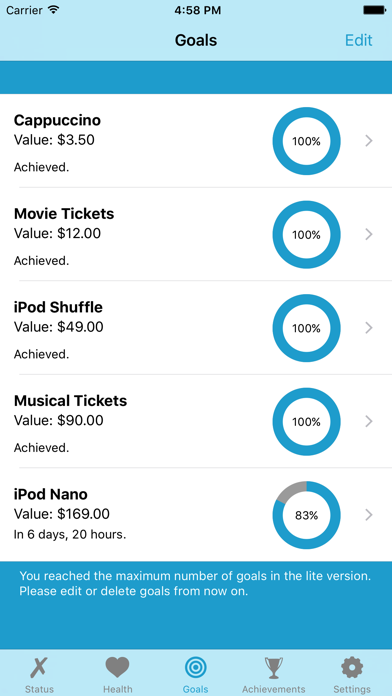Select the Goals target icon
The height and width of the screenshot is (696, 392).
pyautogui.click(x=195, y=668)
